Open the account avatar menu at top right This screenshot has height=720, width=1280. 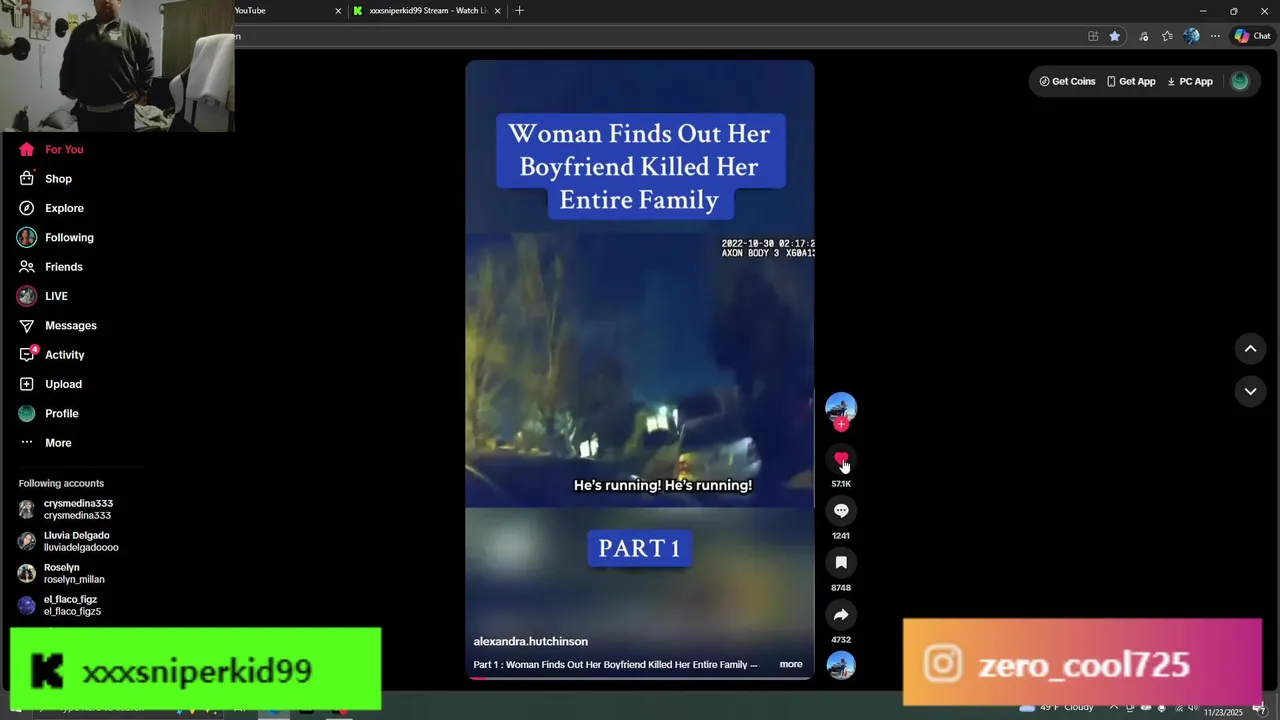pyautogui.click(x=1240, y=82)
